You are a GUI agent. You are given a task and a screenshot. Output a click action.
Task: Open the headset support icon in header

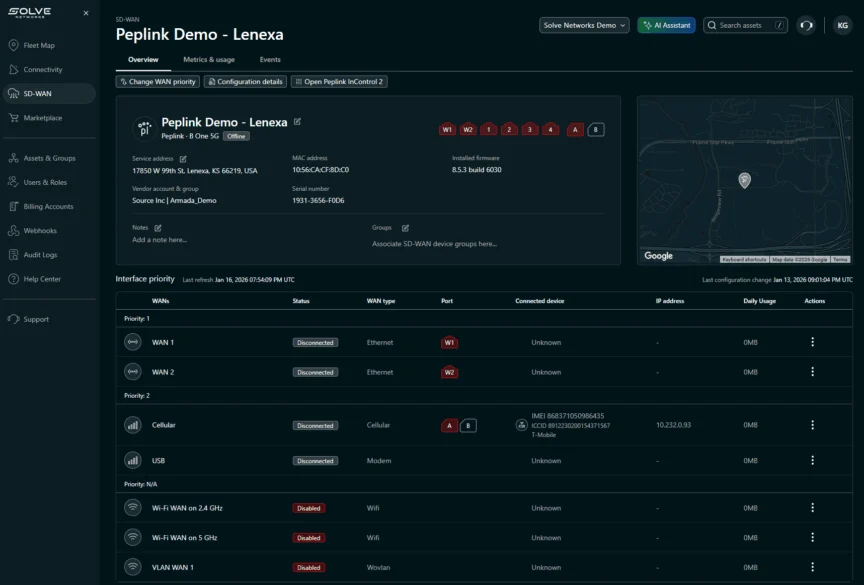[806, 25]
